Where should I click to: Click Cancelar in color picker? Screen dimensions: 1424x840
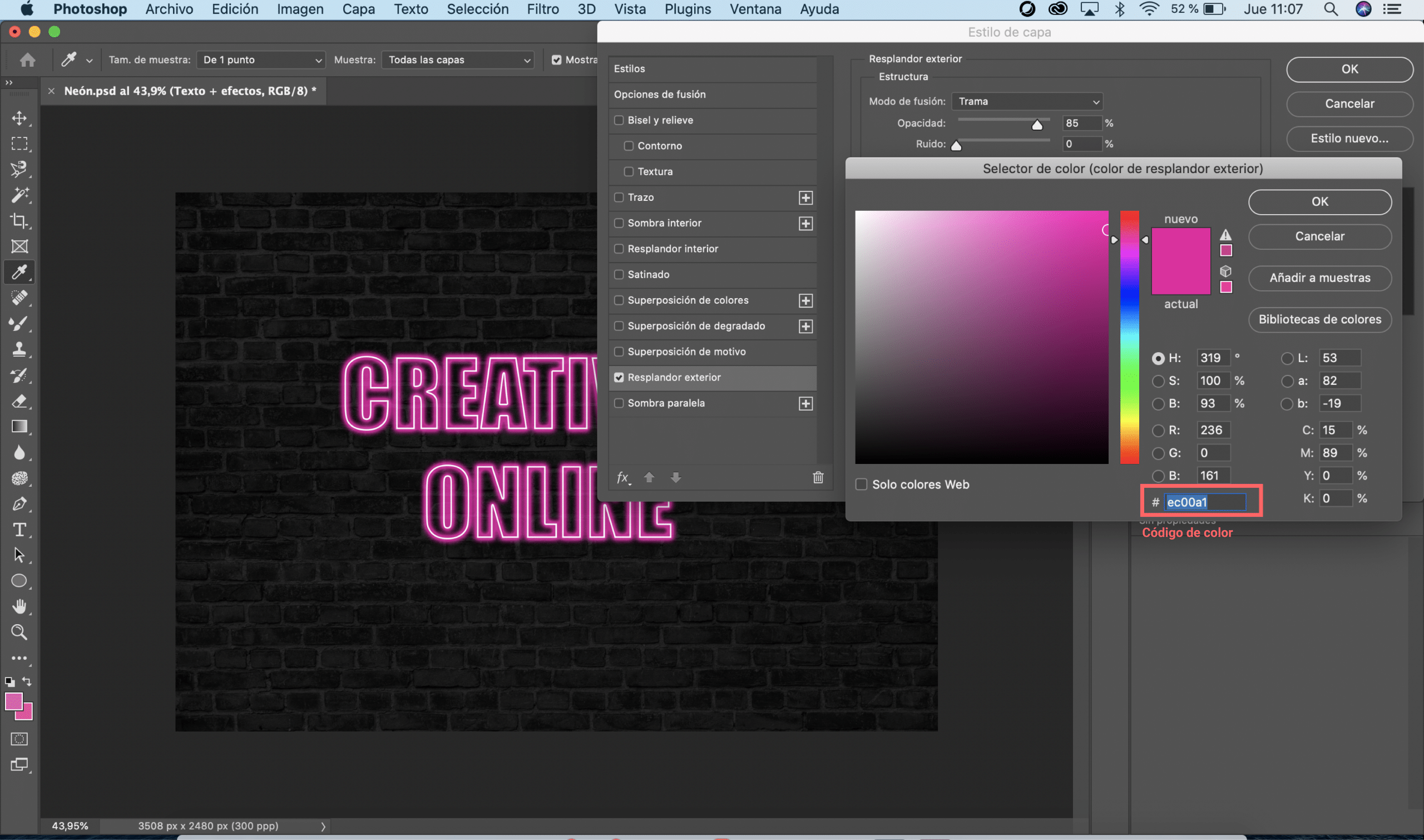click(x=1319, y=236)
